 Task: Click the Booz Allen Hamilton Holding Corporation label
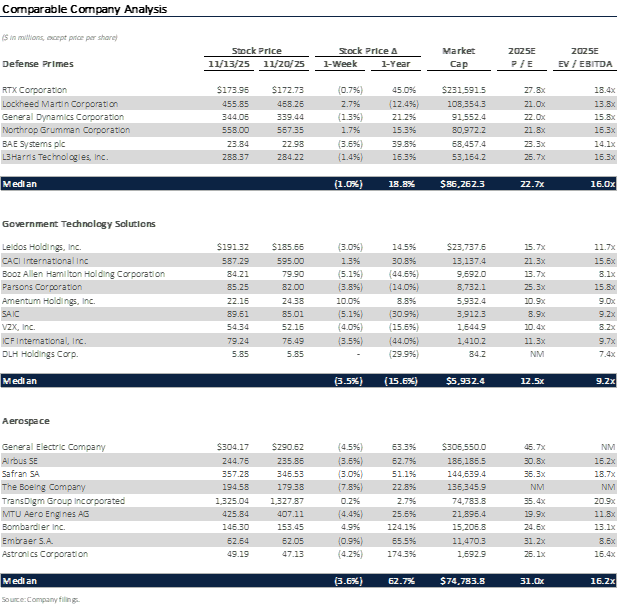click(83, 273)
